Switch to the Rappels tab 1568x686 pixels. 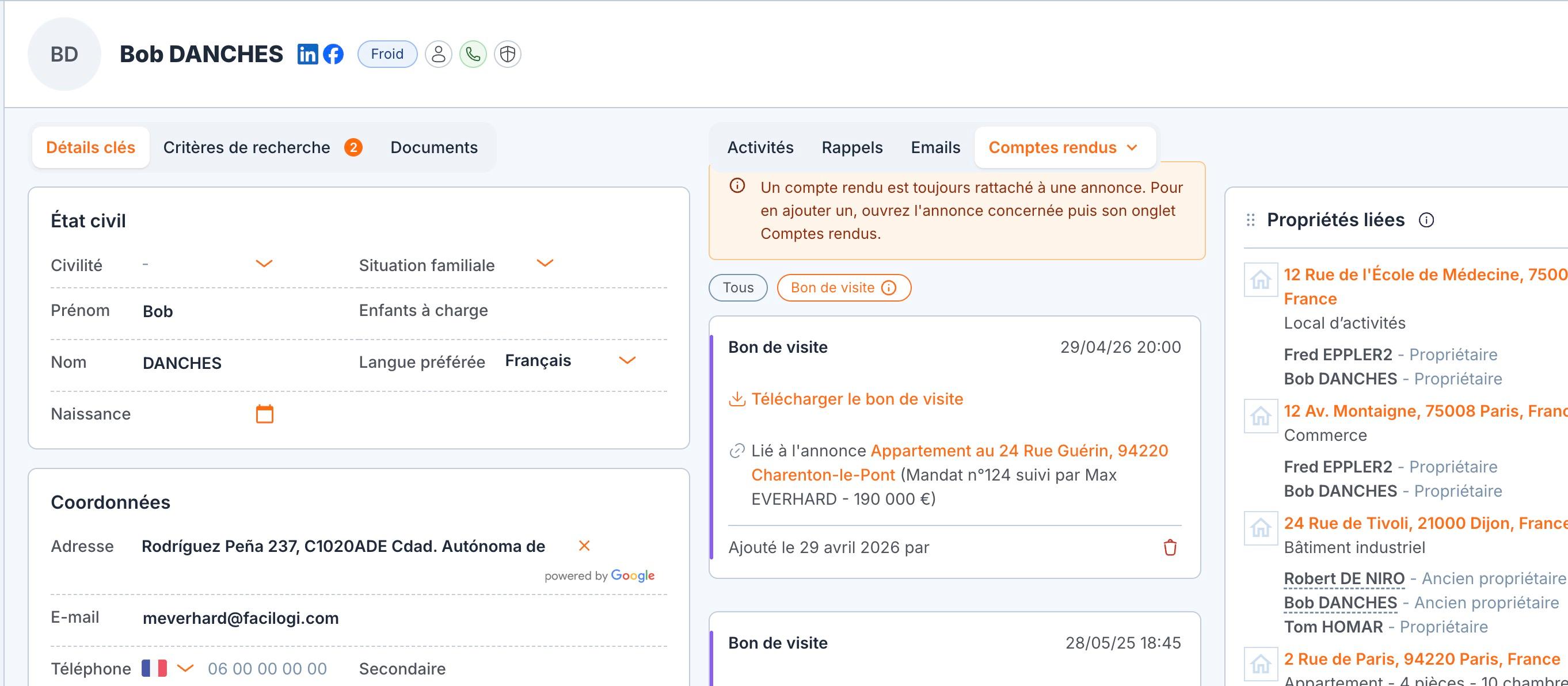tap(851, 147)
